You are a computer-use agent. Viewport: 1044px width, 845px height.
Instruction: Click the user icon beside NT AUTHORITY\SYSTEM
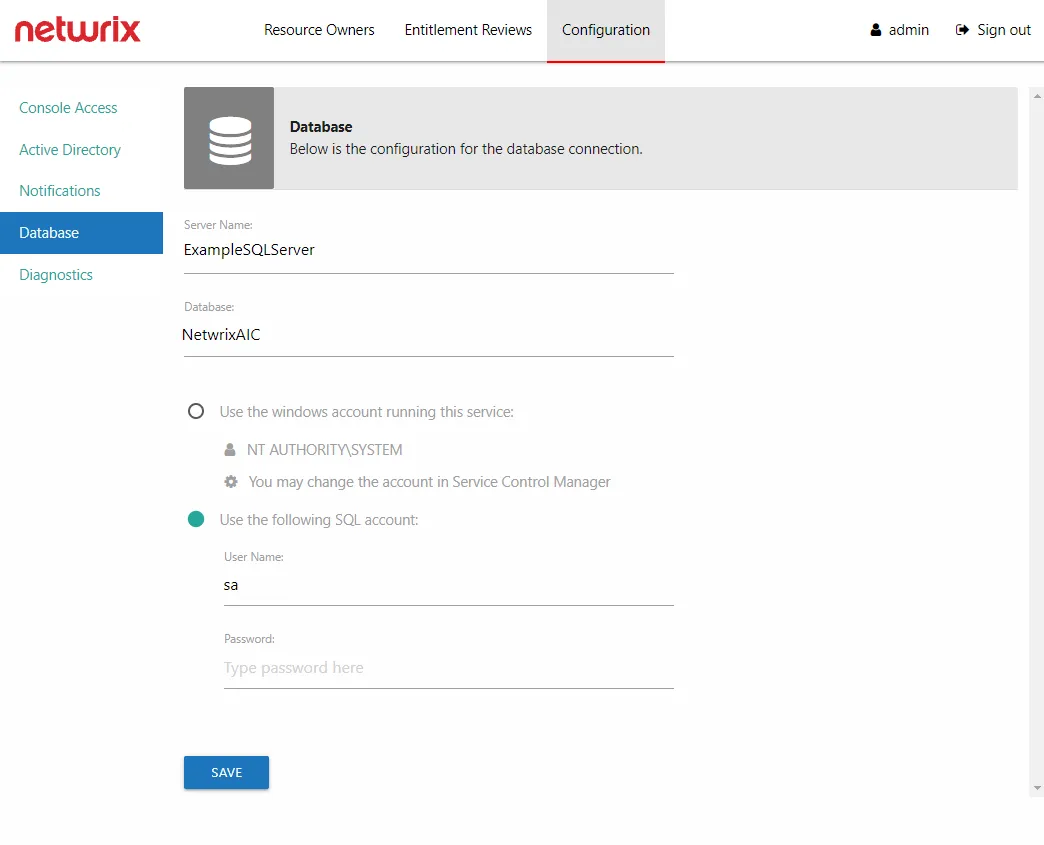[230, 449]
